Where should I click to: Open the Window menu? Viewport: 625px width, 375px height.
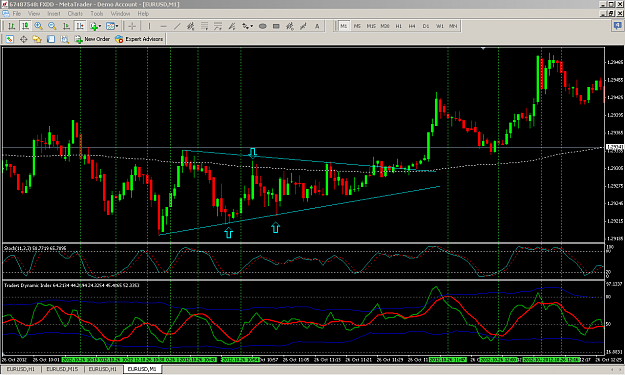coord(120,14)
